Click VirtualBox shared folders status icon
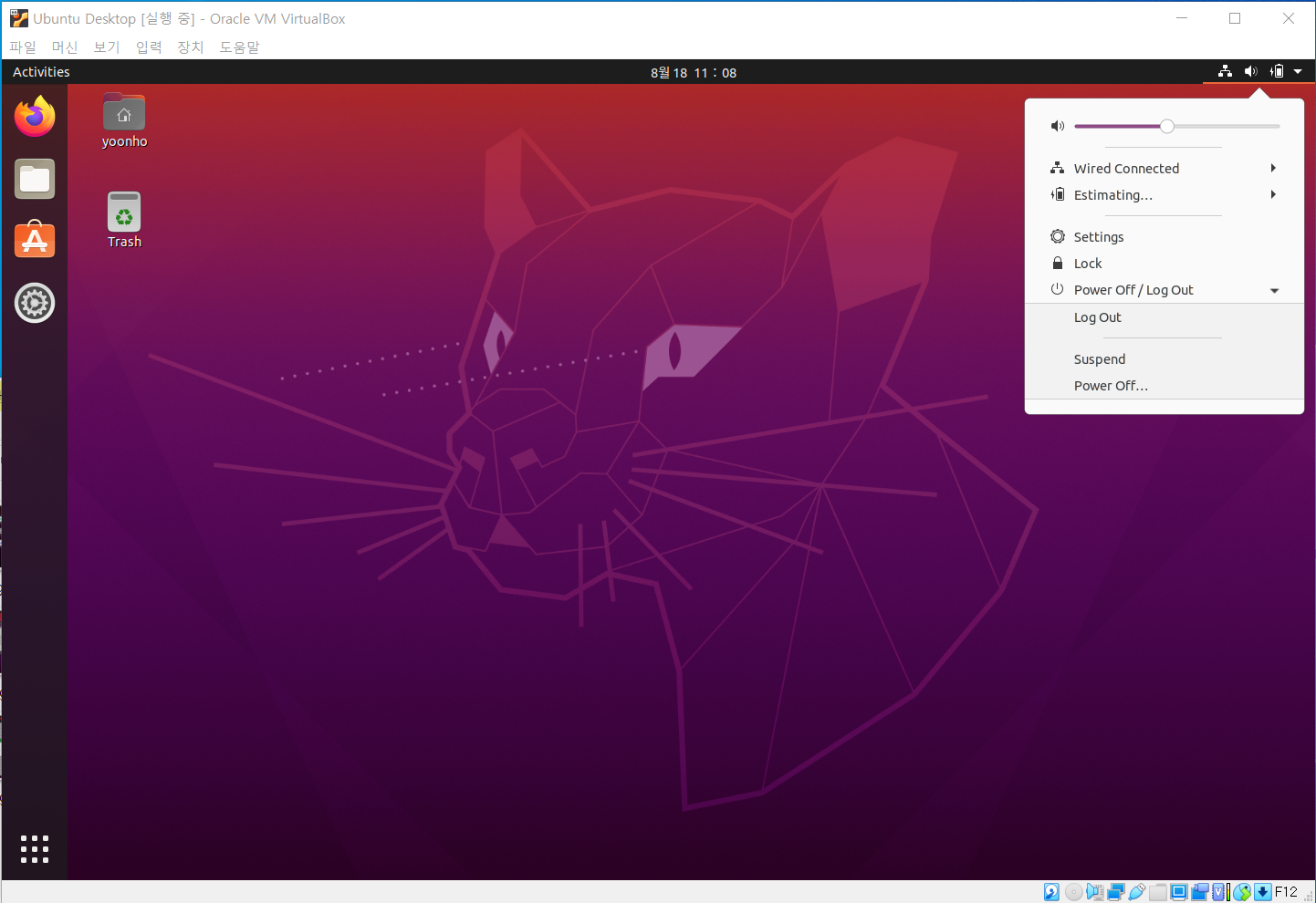 [x=1158, y=892]
